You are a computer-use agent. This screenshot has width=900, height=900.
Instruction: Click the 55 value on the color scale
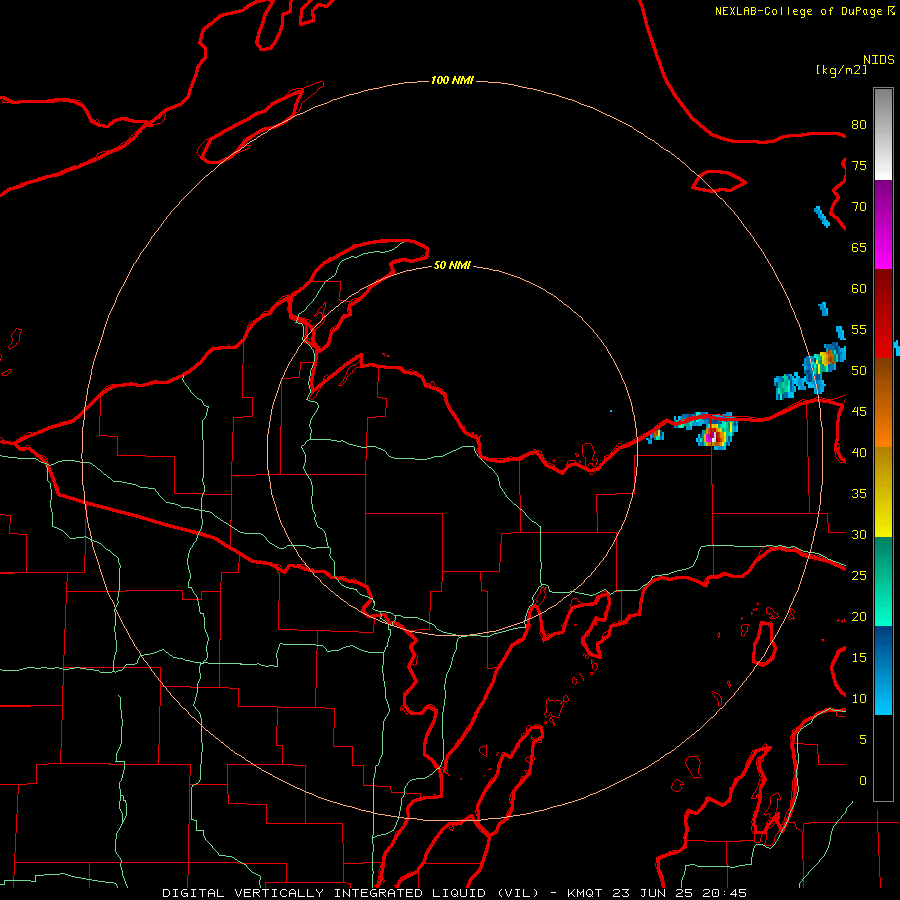859,329
